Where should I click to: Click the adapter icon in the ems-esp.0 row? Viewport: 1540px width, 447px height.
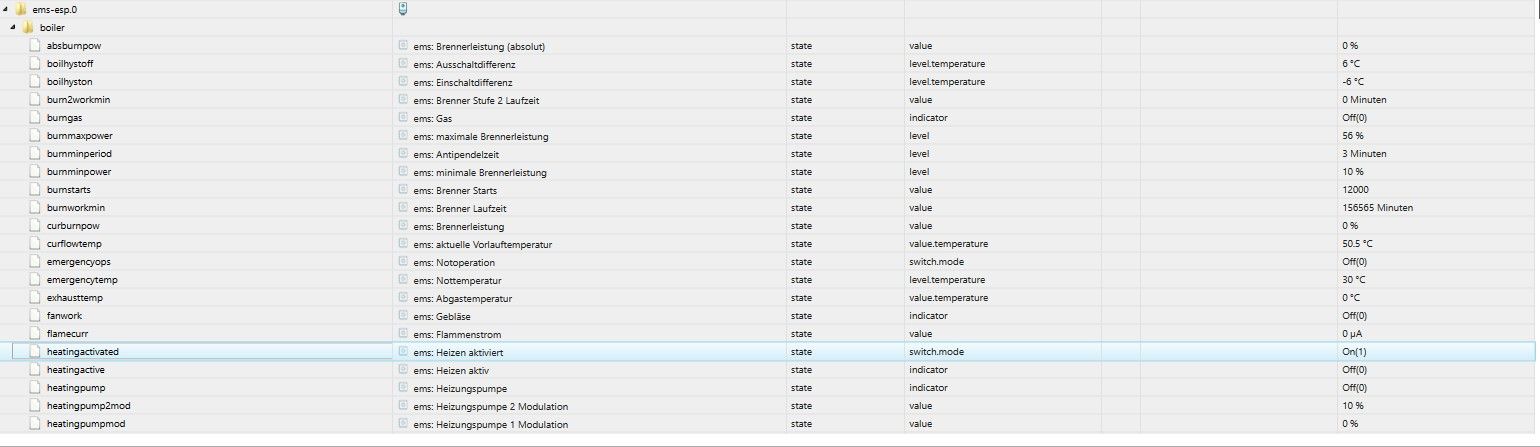pos(403,8)
